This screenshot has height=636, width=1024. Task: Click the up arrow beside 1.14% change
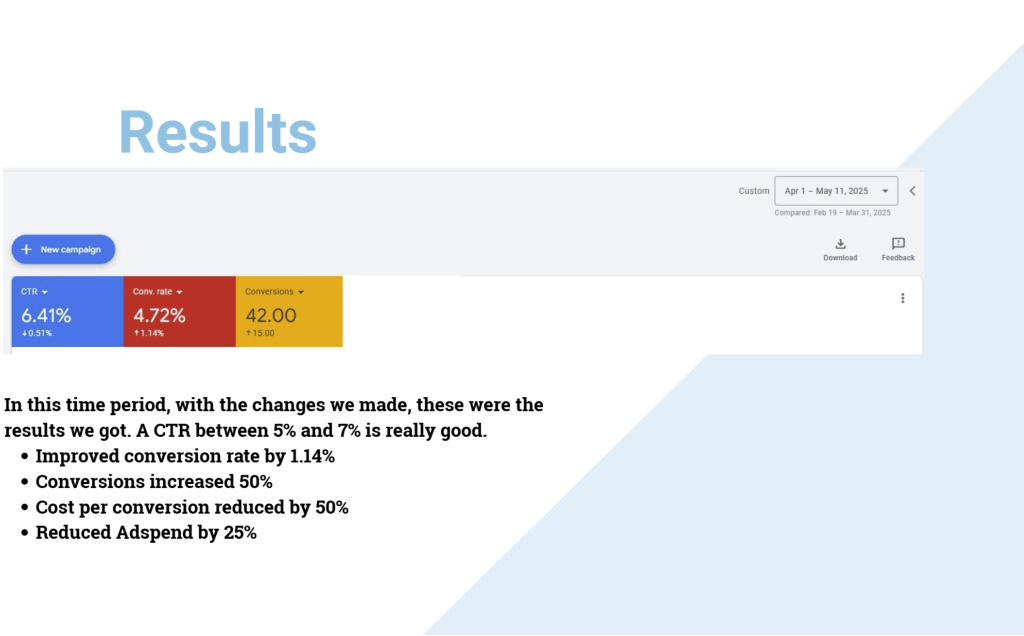coord(136,334)
